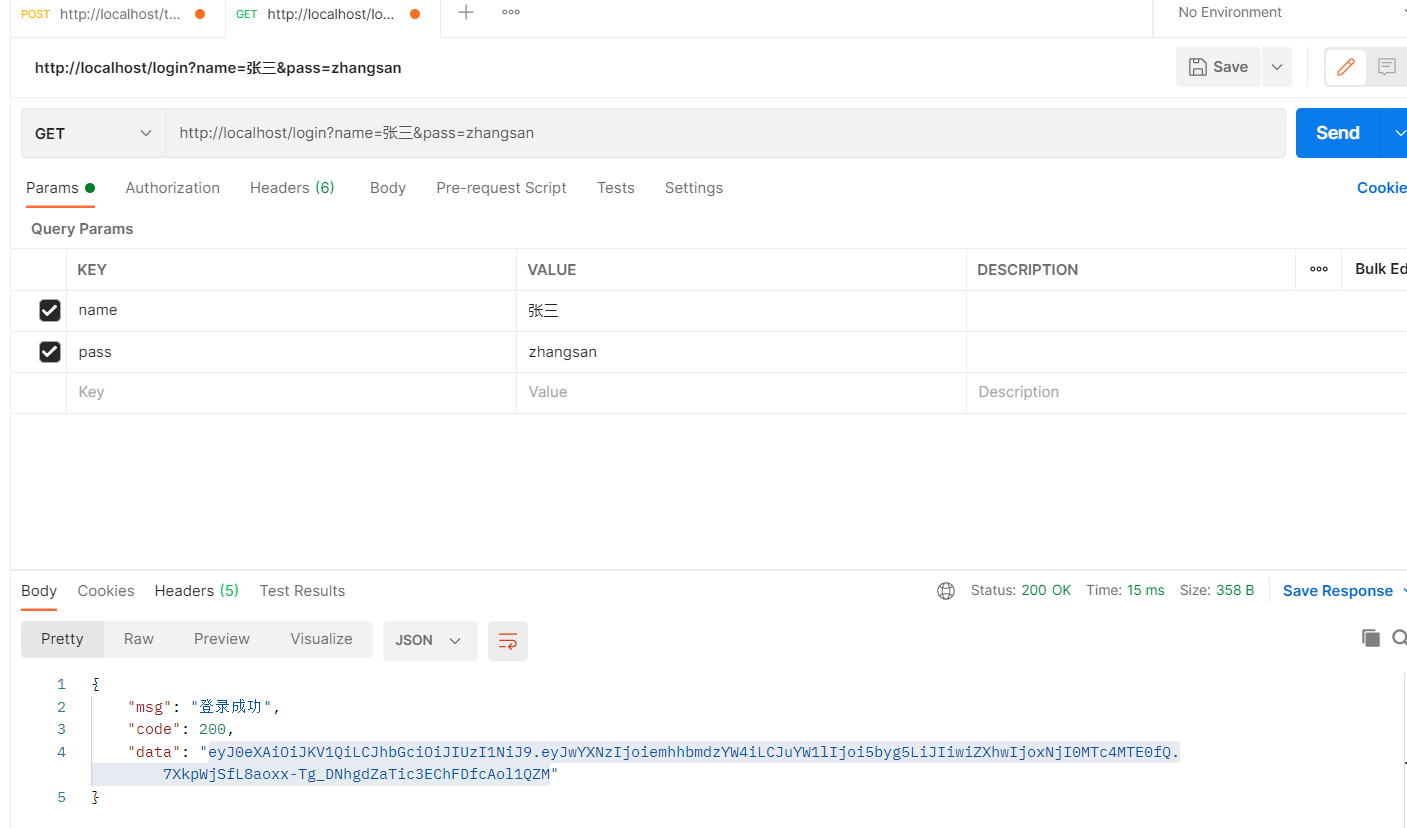Open the GET method dropdown
This screenshot has height=828, width=1407.
click(92, 132)
